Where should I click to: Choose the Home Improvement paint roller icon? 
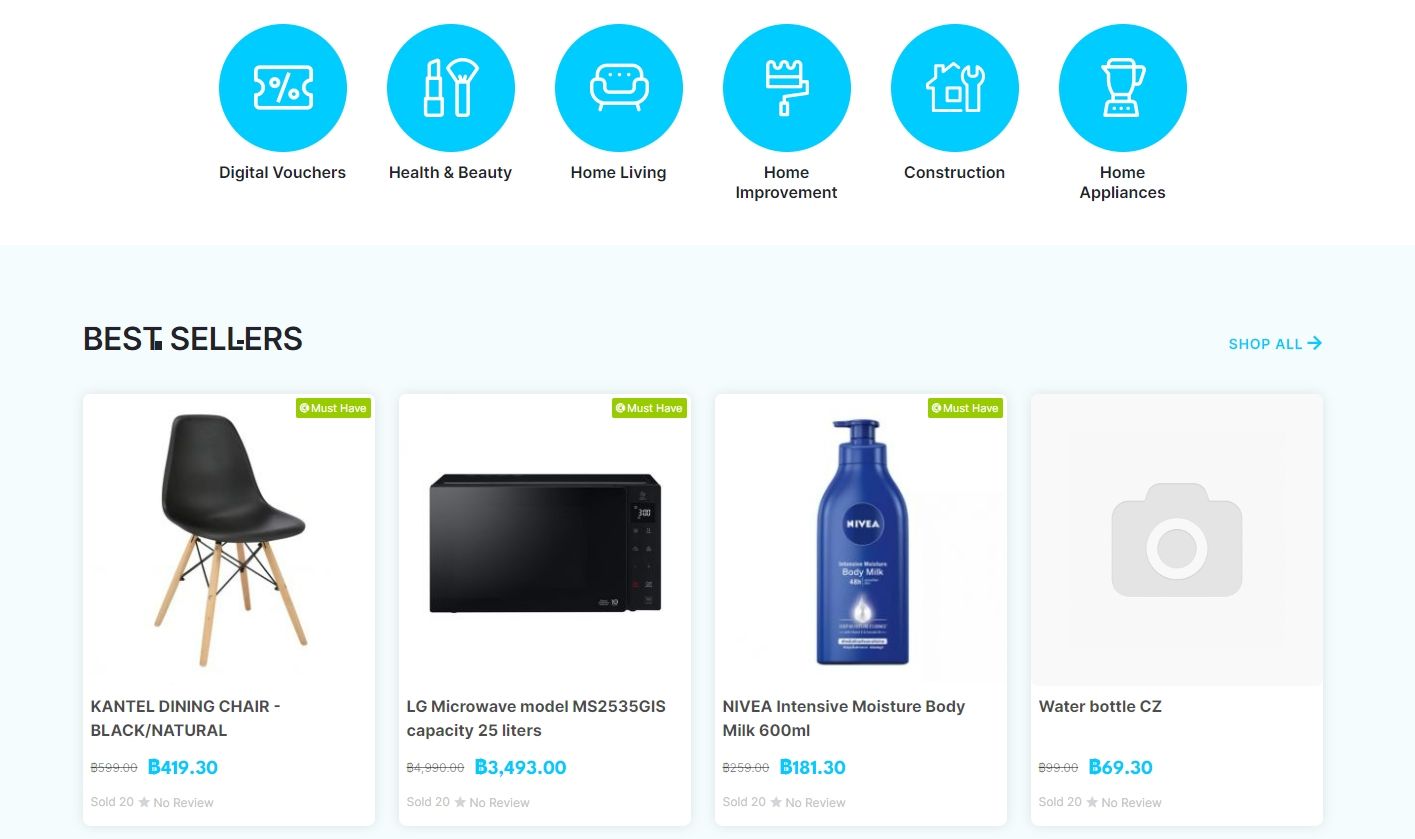[x=787, y=88]
